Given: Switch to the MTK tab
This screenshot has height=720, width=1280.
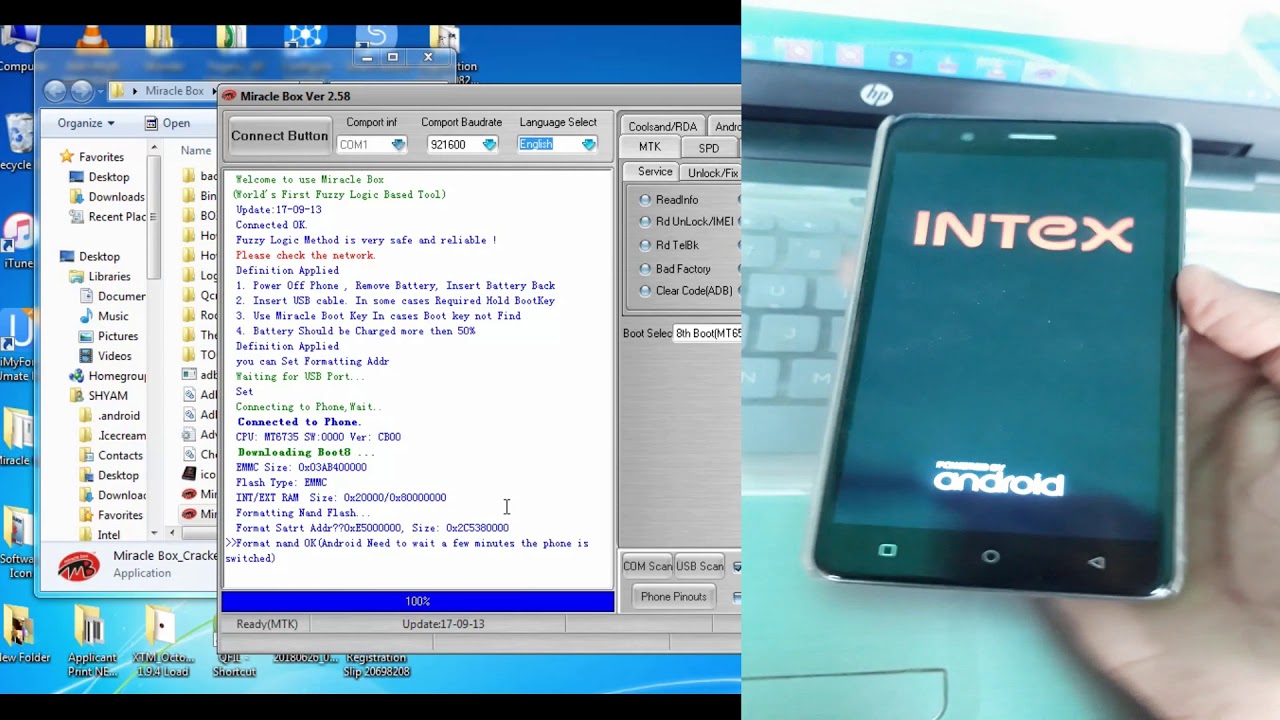Looking at the screenshot, I should coord(650,147).
